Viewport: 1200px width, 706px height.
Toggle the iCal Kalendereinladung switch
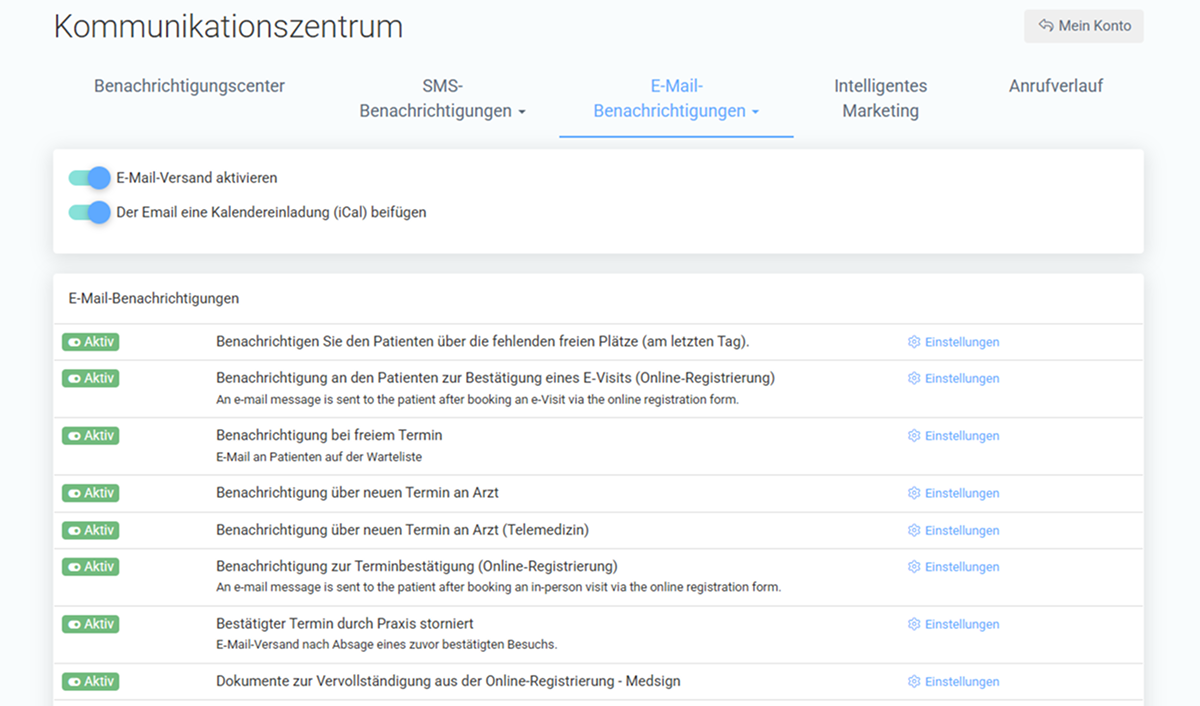89,212
